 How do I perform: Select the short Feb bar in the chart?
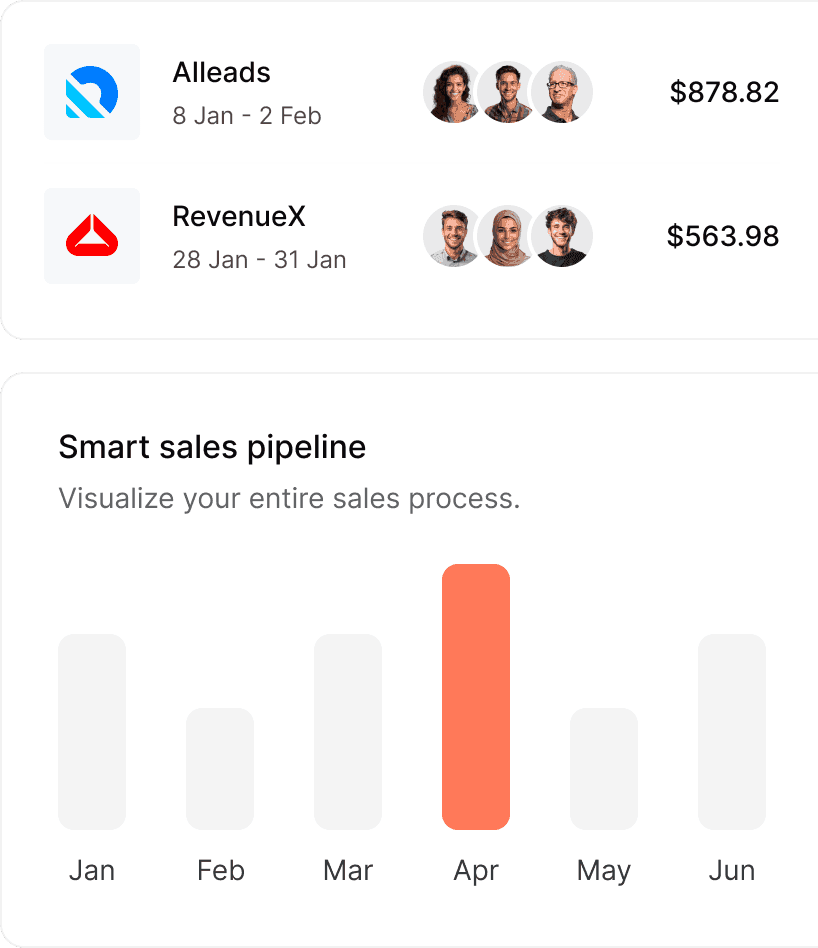tap(220, 768)
